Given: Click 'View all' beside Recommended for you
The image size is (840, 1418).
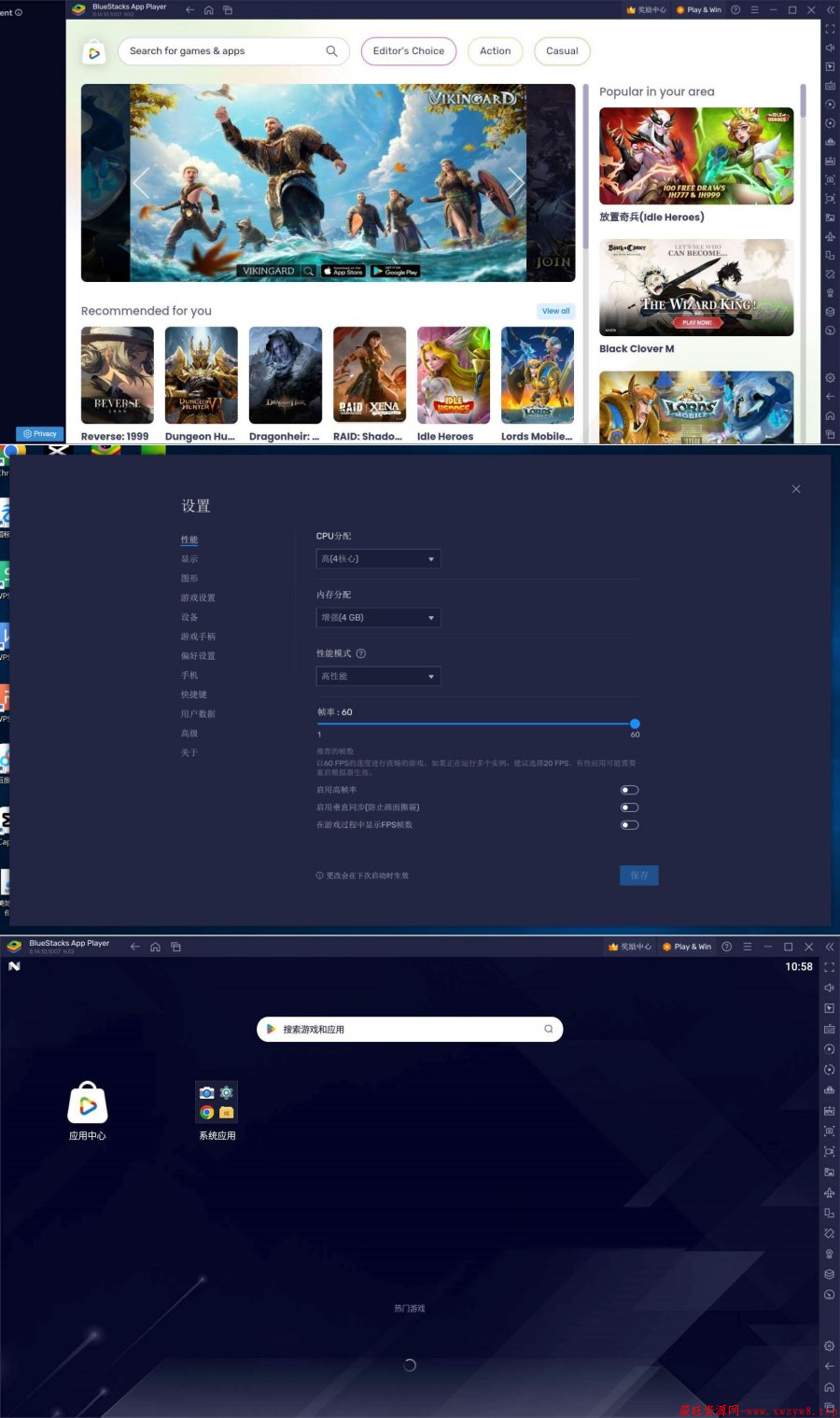Looking at the screenshot, I should [556, 311].
